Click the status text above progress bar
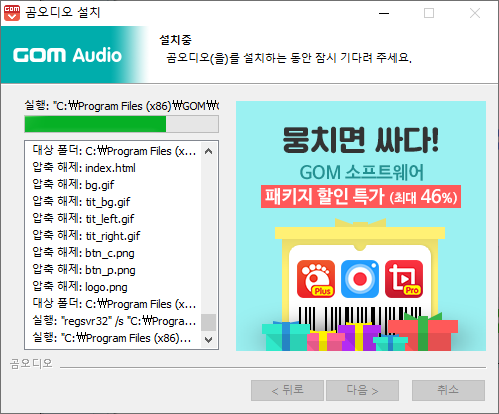The width and height of the screenshot is (499, 414). [x=122, y=106]
